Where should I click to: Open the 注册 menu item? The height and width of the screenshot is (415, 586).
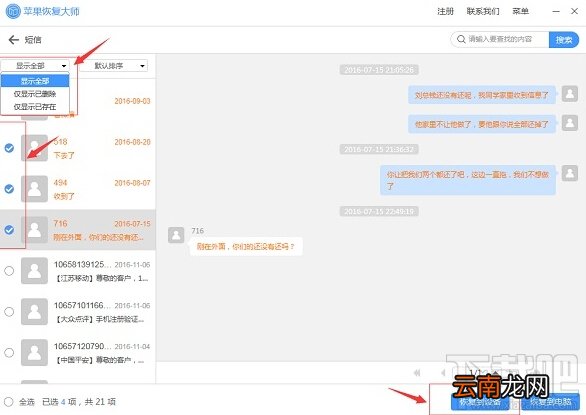click(445, 11)
